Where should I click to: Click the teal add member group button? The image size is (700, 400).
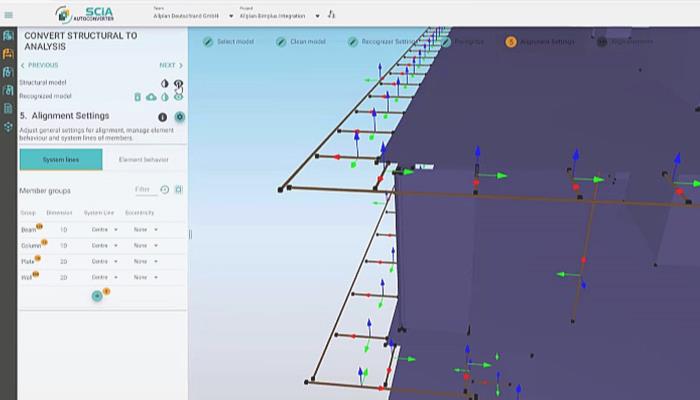[x=97, y=295]
